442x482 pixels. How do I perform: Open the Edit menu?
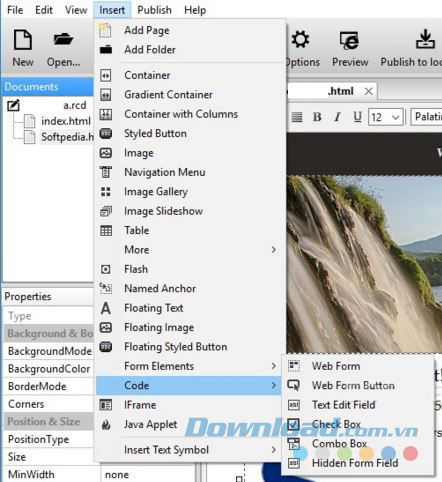click(44, 10)
